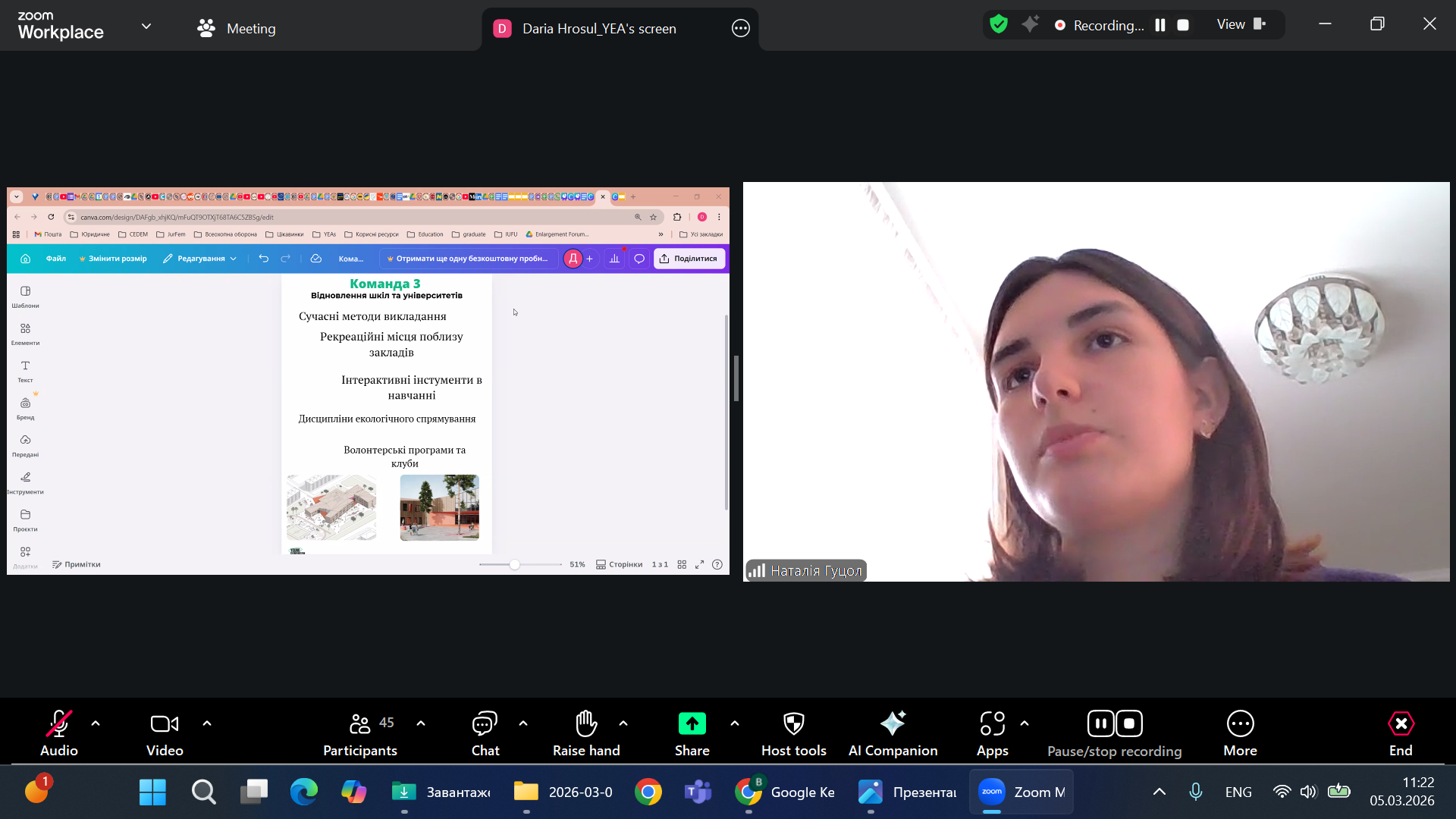Open the Chat panel
This screenshot has width=1456, height=819.
pyautogui.click(x=485, y=724)
